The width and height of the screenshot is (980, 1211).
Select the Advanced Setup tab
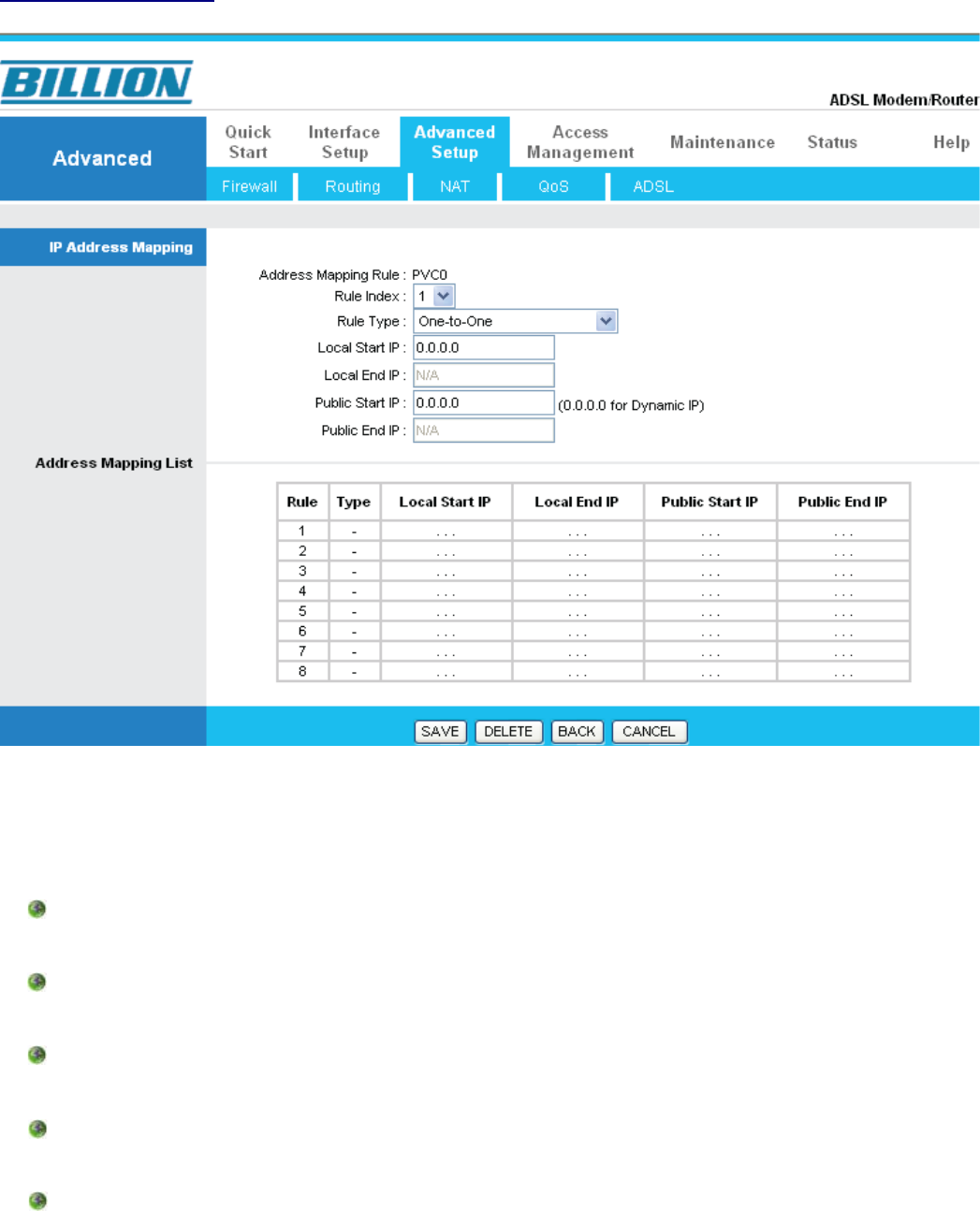point(455,142)
